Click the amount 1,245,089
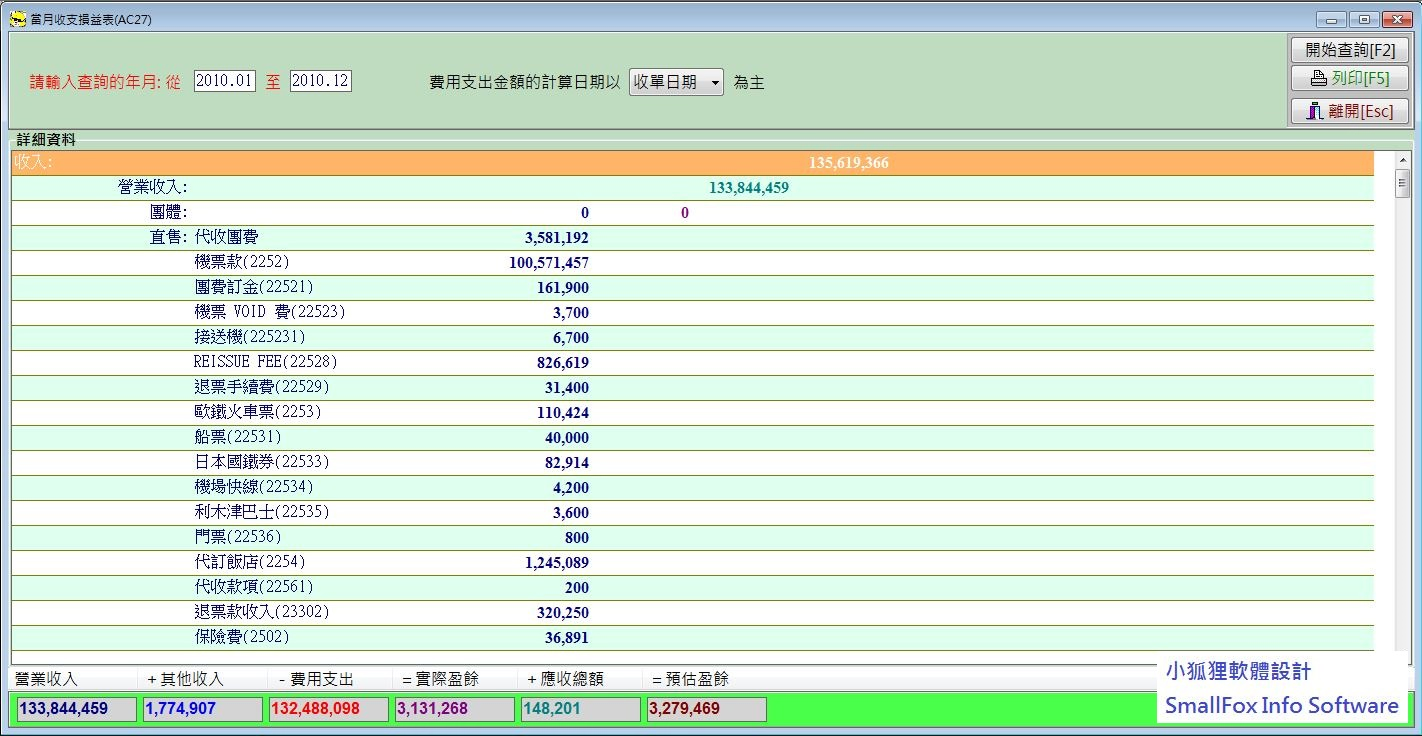This screenshot has width=1422, height=736. pos(557,563)
